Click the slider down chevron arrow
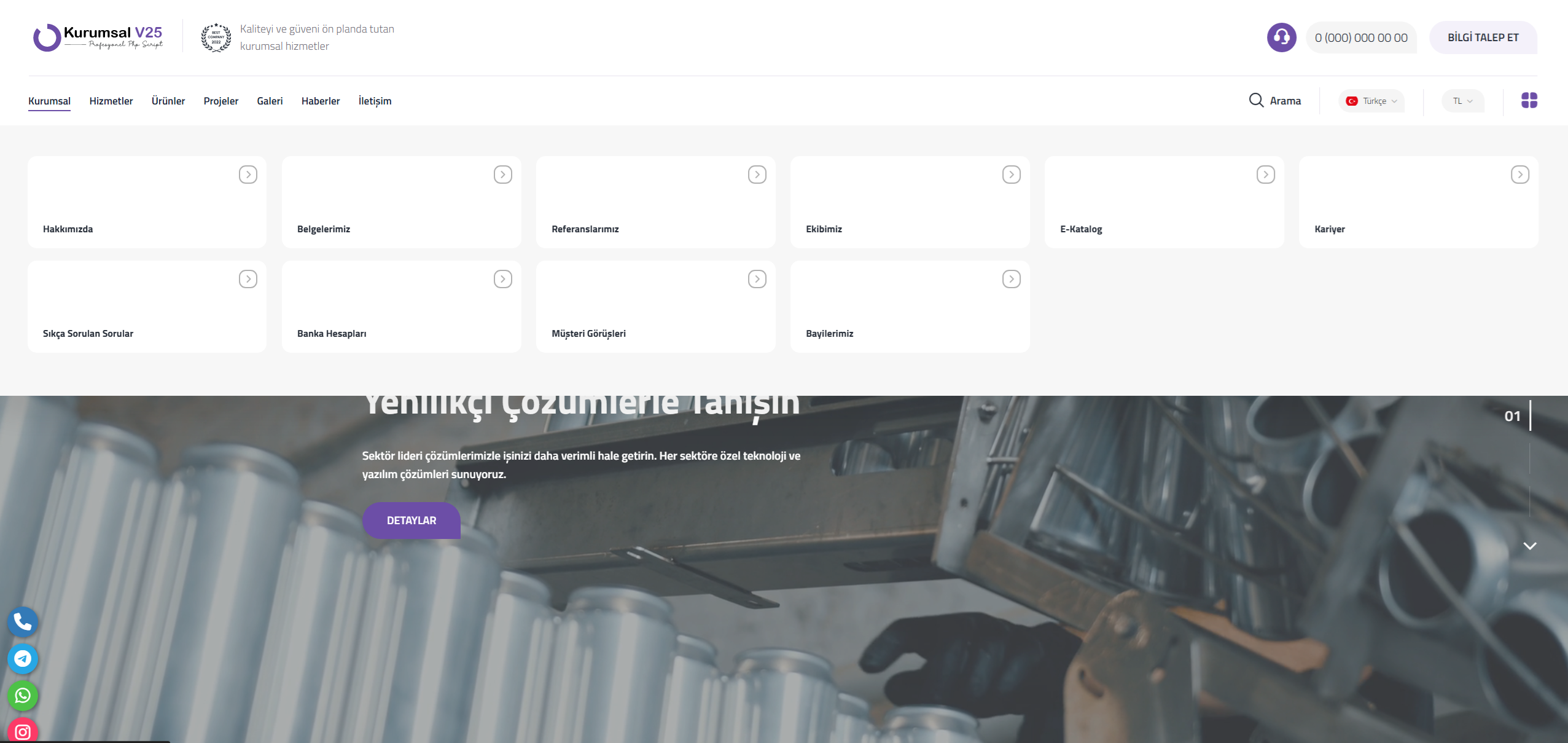This screenshot has width=1568, height=743. click(x=1529, y=546)
